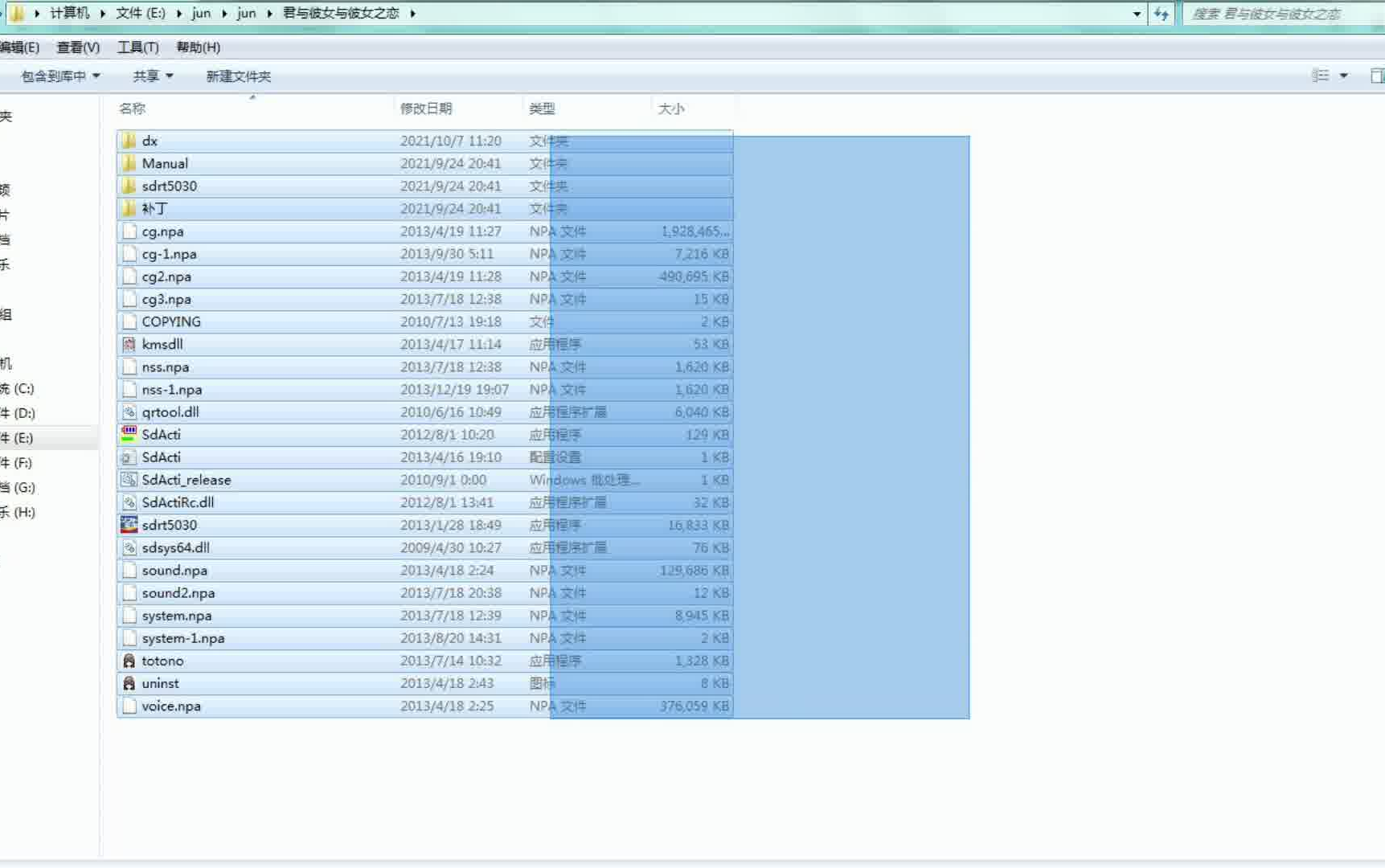Image resolution: width=1385 pixels, height=868 pixels.
Task: Click the 补丁 folder icon
Action: click(129, 208)
